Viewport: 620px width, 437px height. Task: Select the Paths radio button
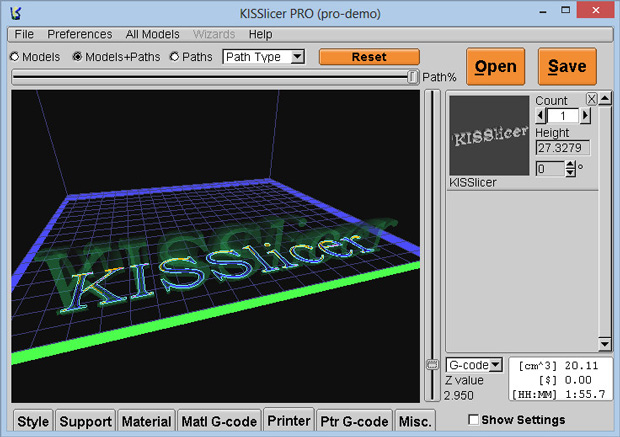pyautogui.click(x=174, y=57)
